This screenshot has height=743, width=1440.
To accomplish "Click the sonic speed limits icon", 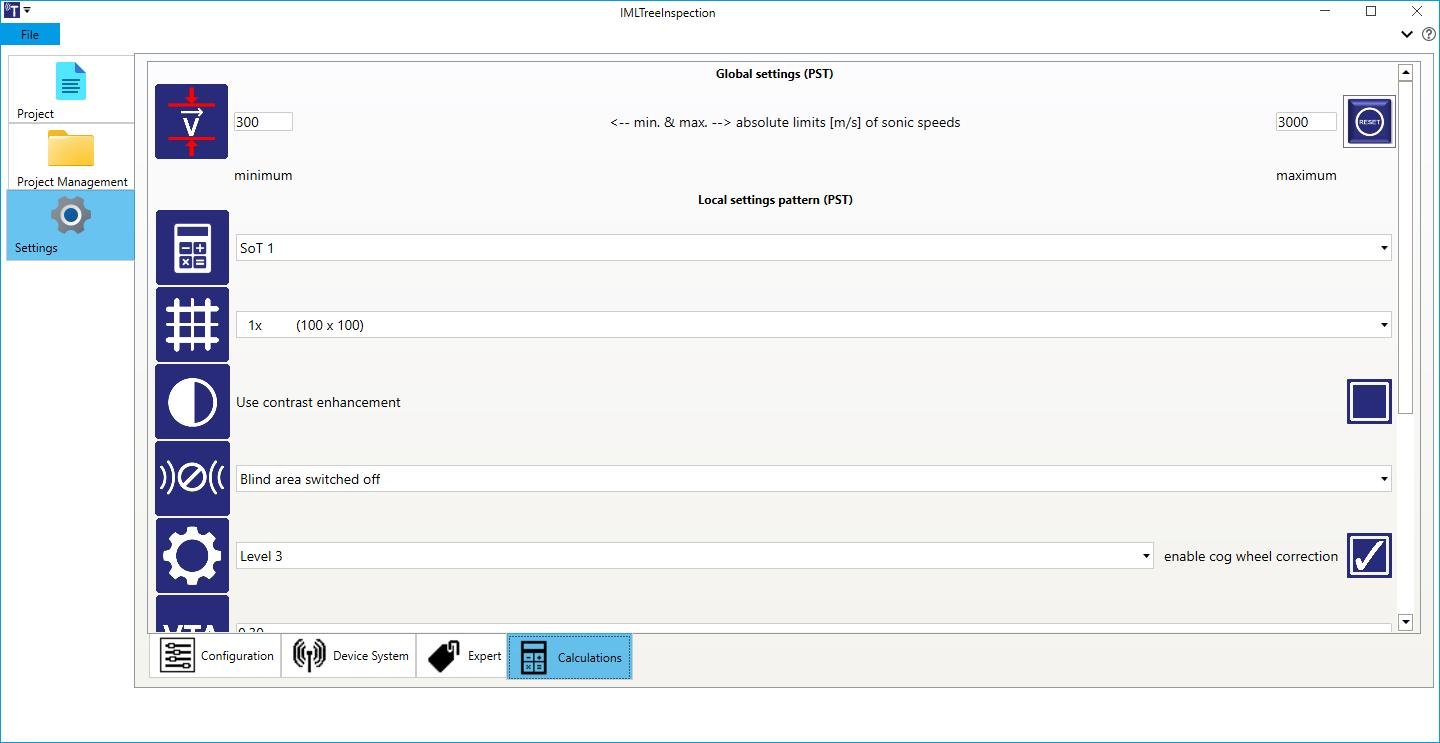I will pos(192,122).
